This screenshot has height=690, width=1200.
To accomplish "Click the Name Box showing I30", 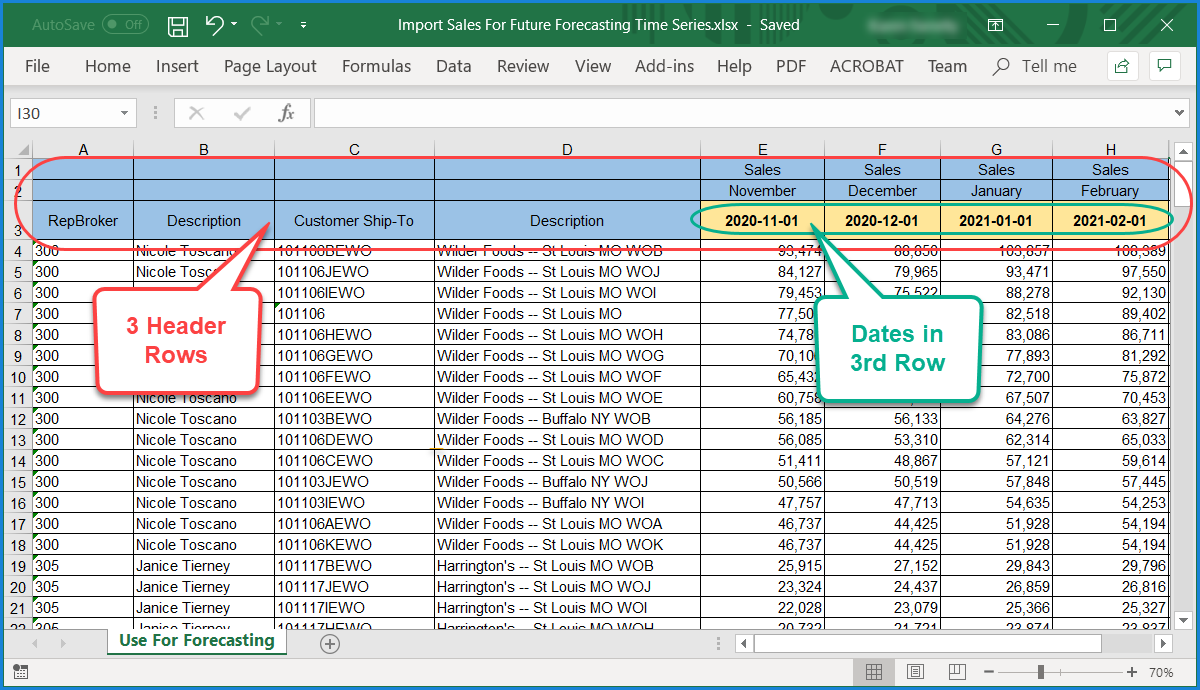I will tap(62, 113).
